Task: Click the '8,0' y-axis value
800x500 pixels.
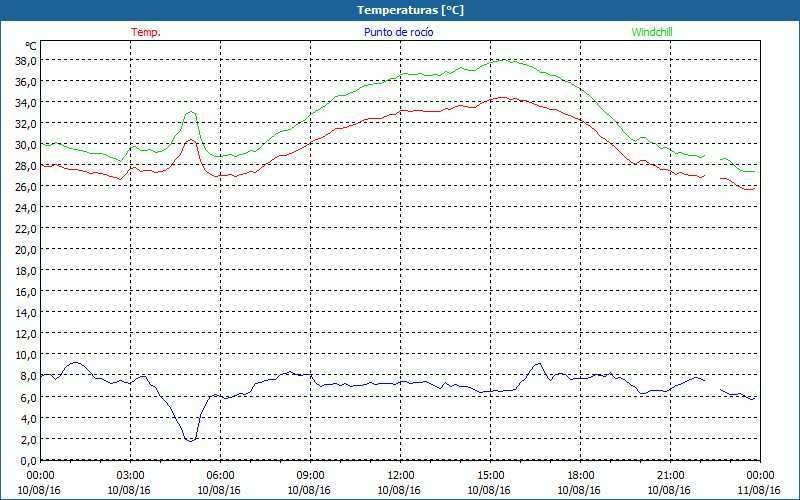Action: [x=29, y=376]
